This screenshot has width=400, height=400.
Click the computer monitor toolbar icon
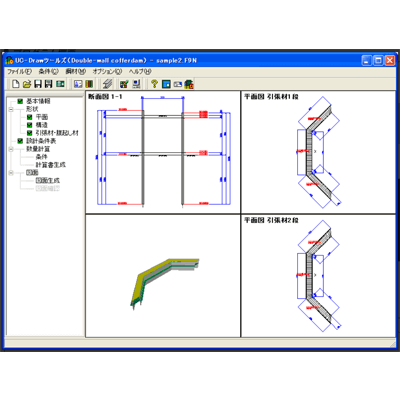136,84
